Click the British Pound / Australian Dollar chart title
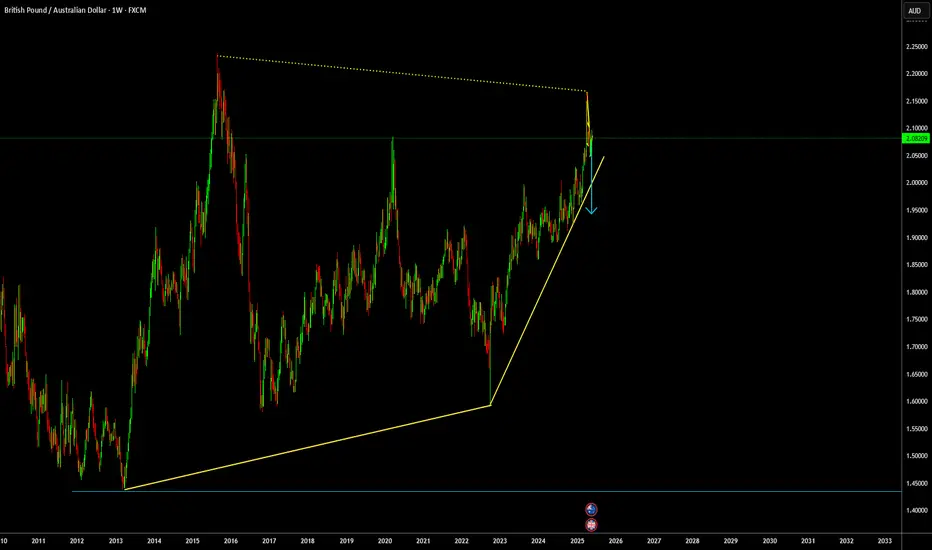 point(75,10)
